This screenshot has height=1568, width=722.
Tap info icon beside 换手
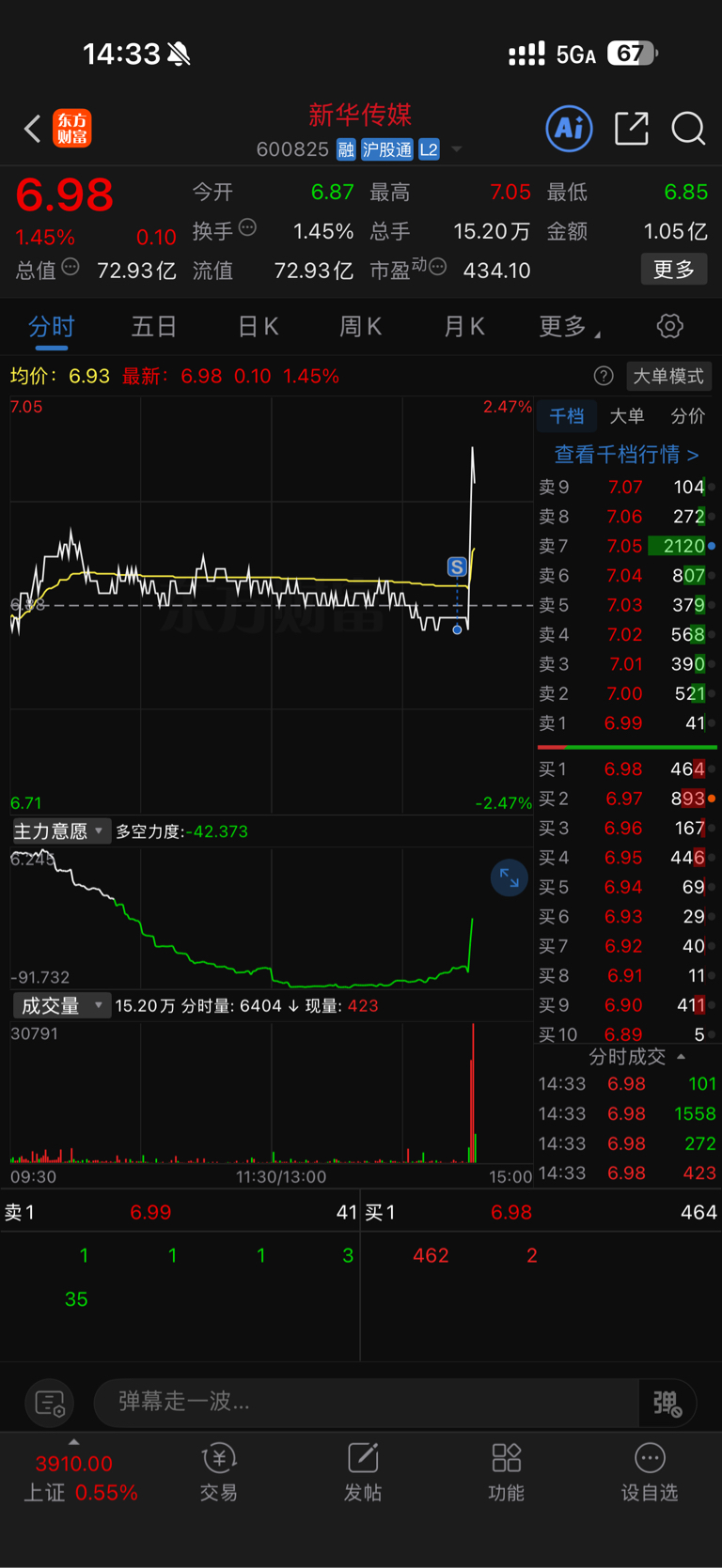[x=248, y=227]
